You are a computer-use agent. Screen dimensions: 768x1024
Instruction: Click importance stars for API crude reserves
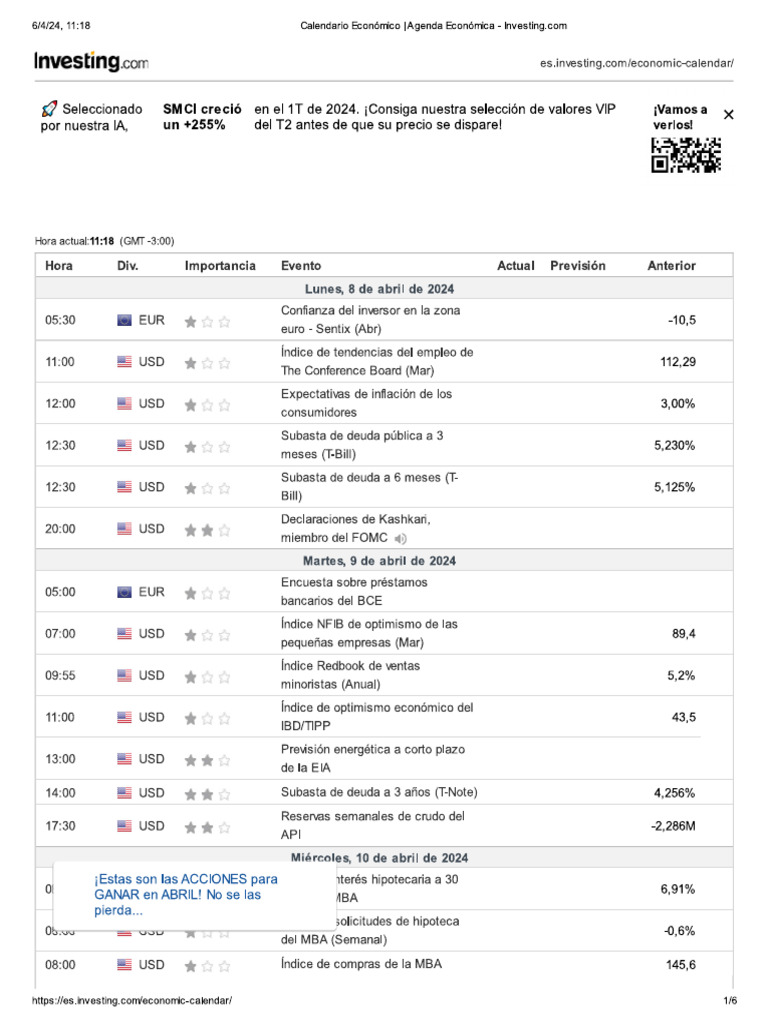click(207, 826)
